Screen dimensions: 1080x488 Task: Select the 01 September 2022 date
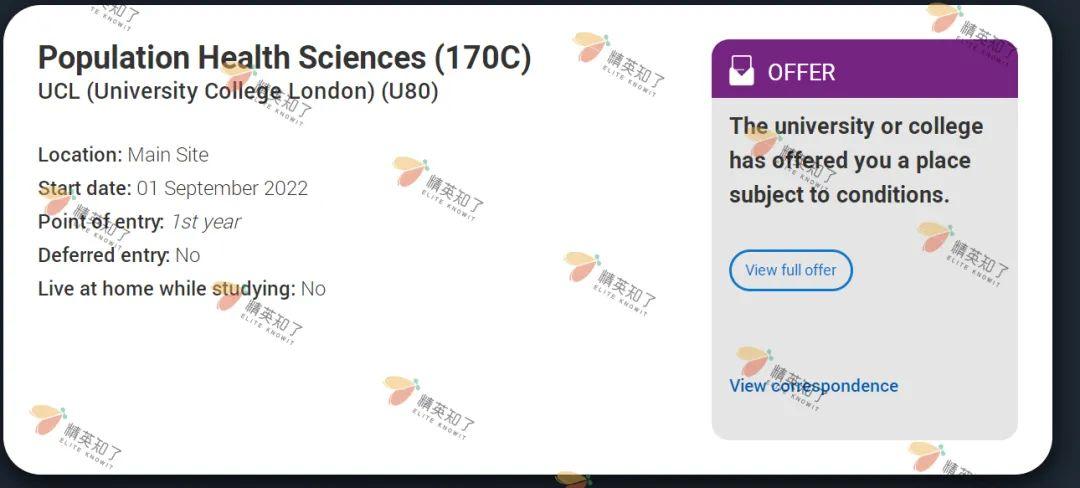222,188
